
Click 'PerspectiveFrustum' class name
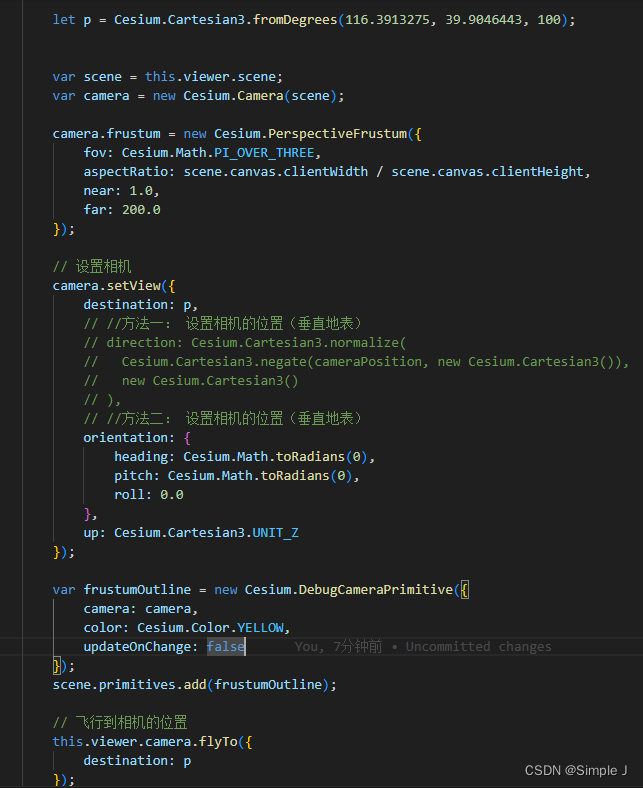click(337, 134)
